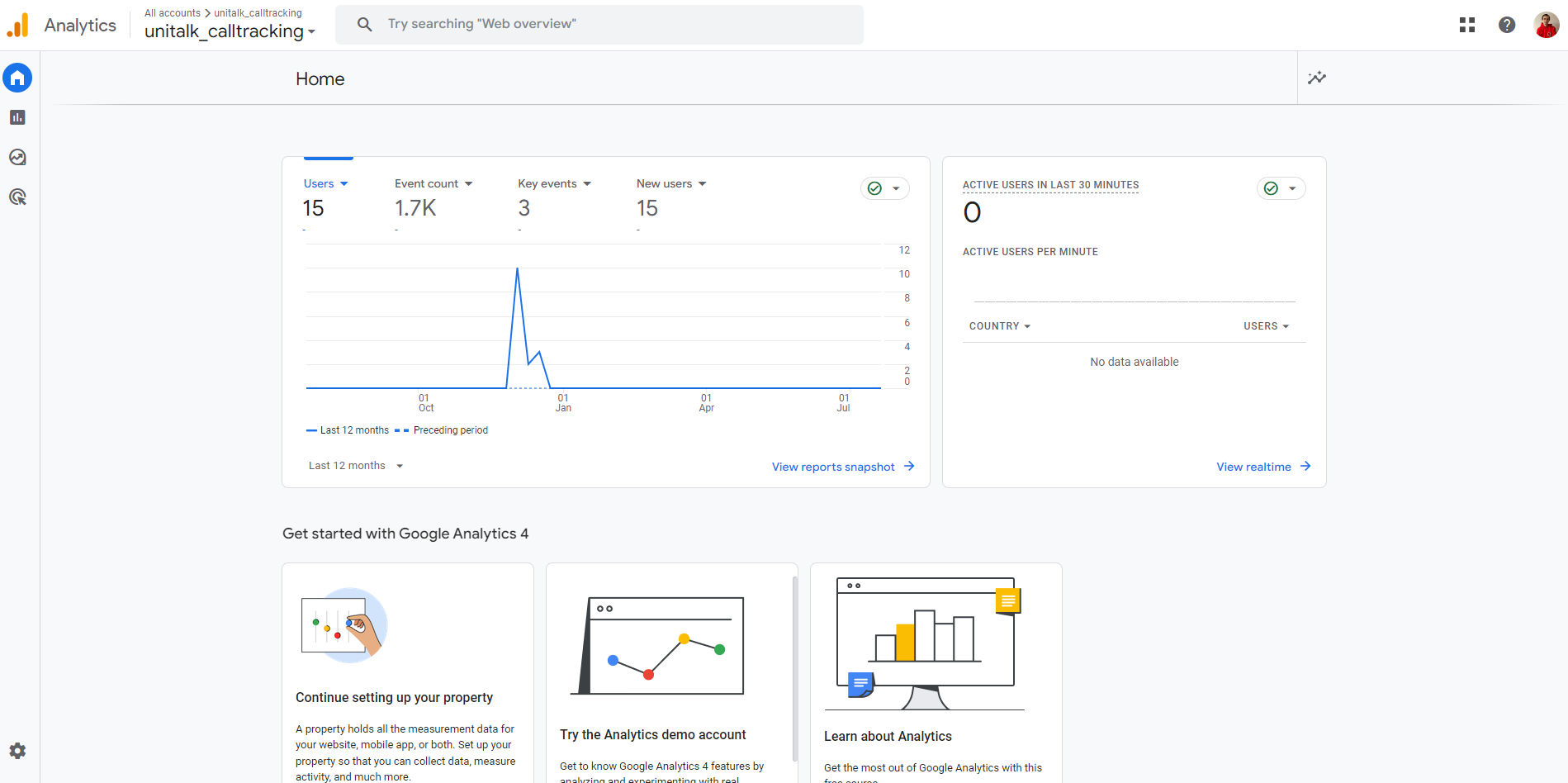Image resolution: width=1568 pixels, height=783 pixels.
Task: Select the Event count metric tab
Action: [433, 184]
